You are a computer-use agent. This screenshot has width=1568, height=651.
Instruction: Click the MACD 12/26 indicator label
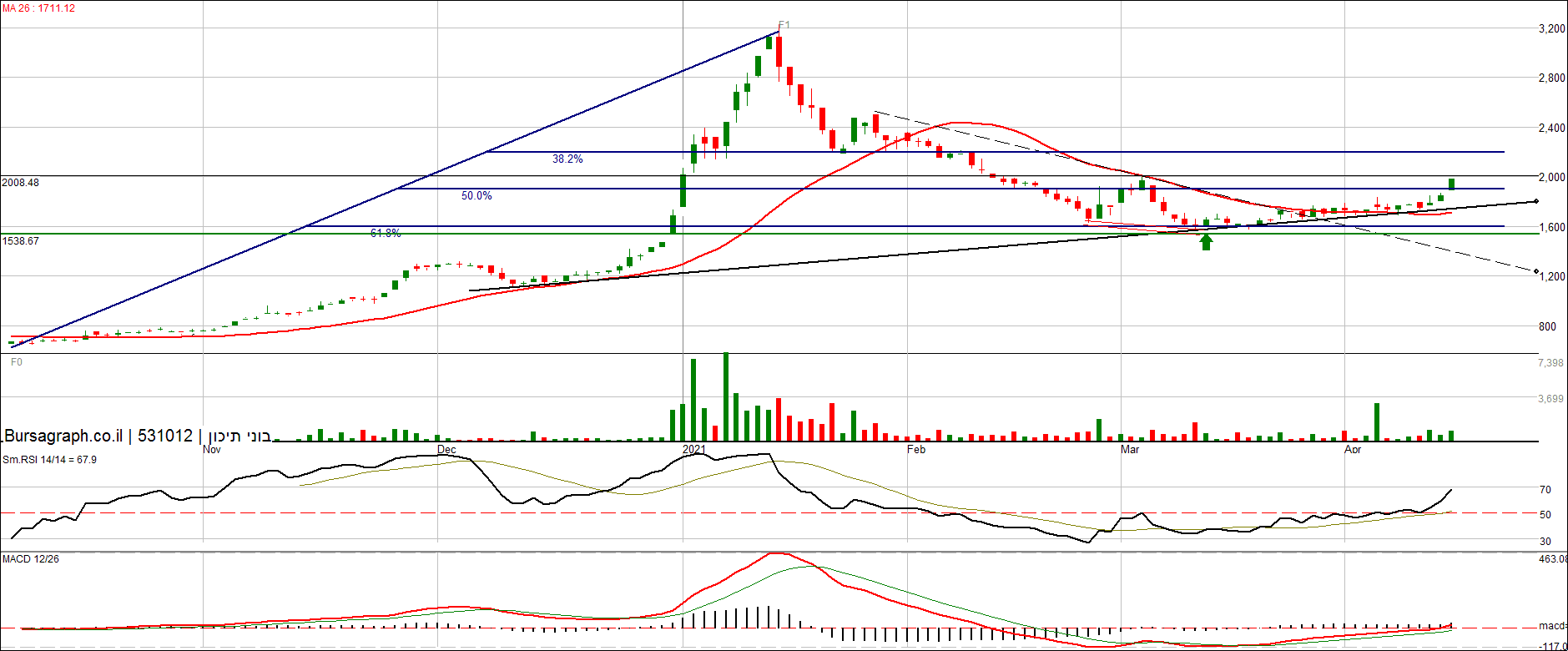pos(31,558)
